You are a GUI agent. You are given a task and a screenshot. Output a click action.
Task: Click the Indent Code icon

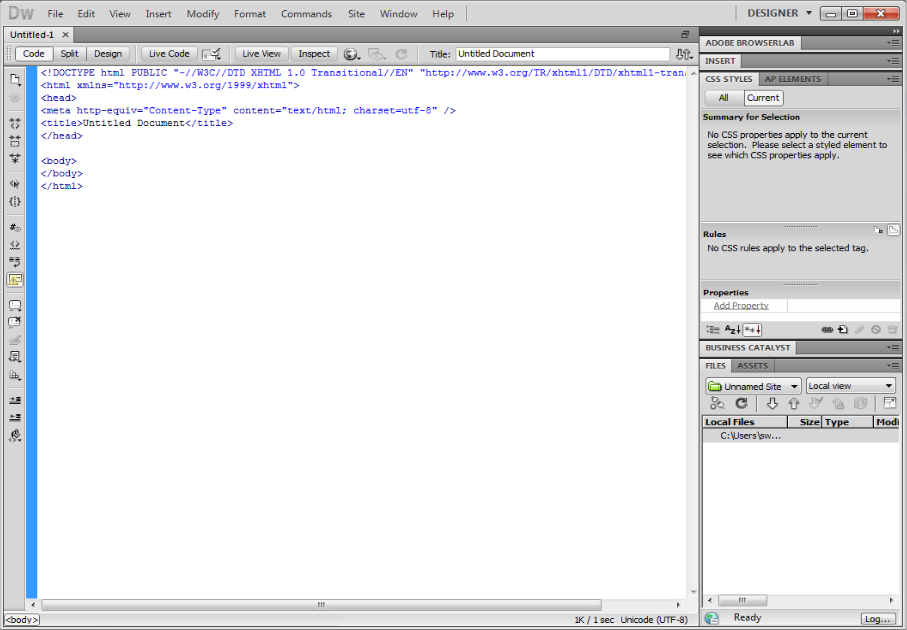(14, 402)
